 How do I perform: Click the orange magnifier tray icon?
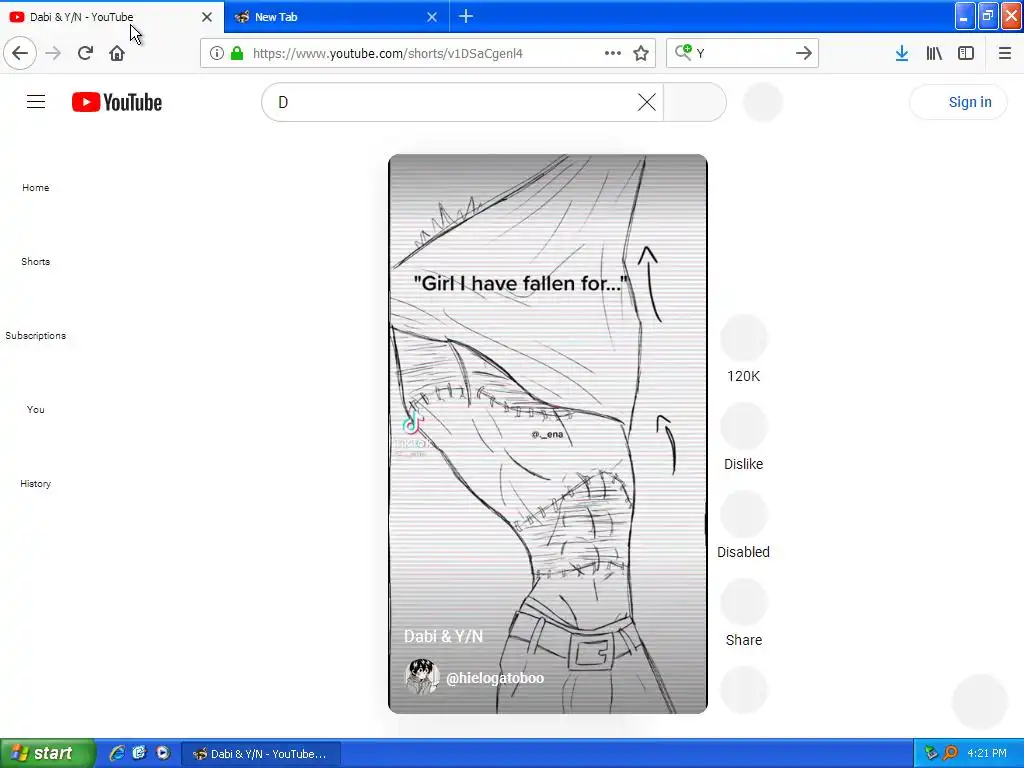[950, 753]
